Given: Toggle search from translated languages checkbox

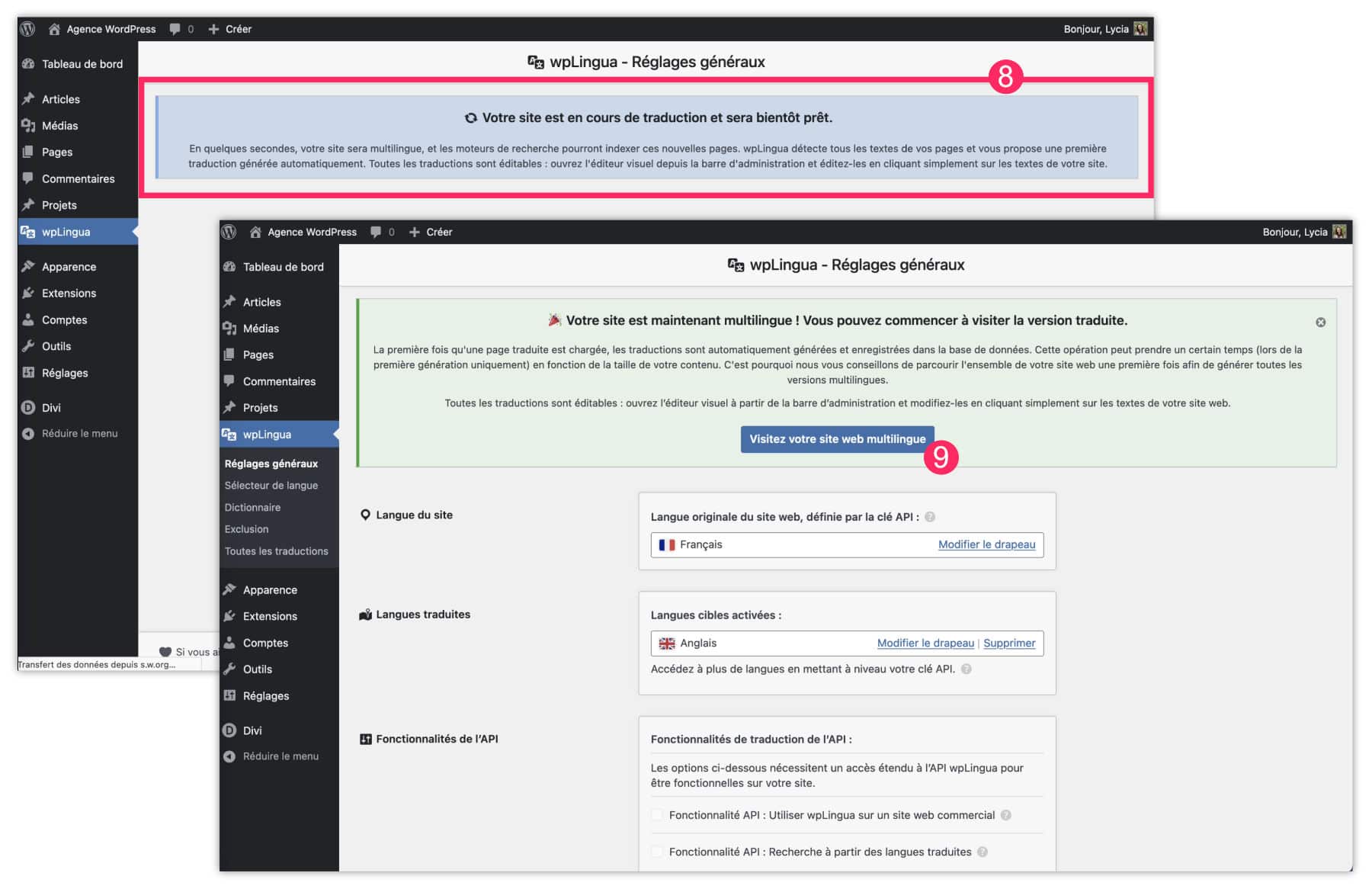Looking at the screenshot, I should point(657,852).
